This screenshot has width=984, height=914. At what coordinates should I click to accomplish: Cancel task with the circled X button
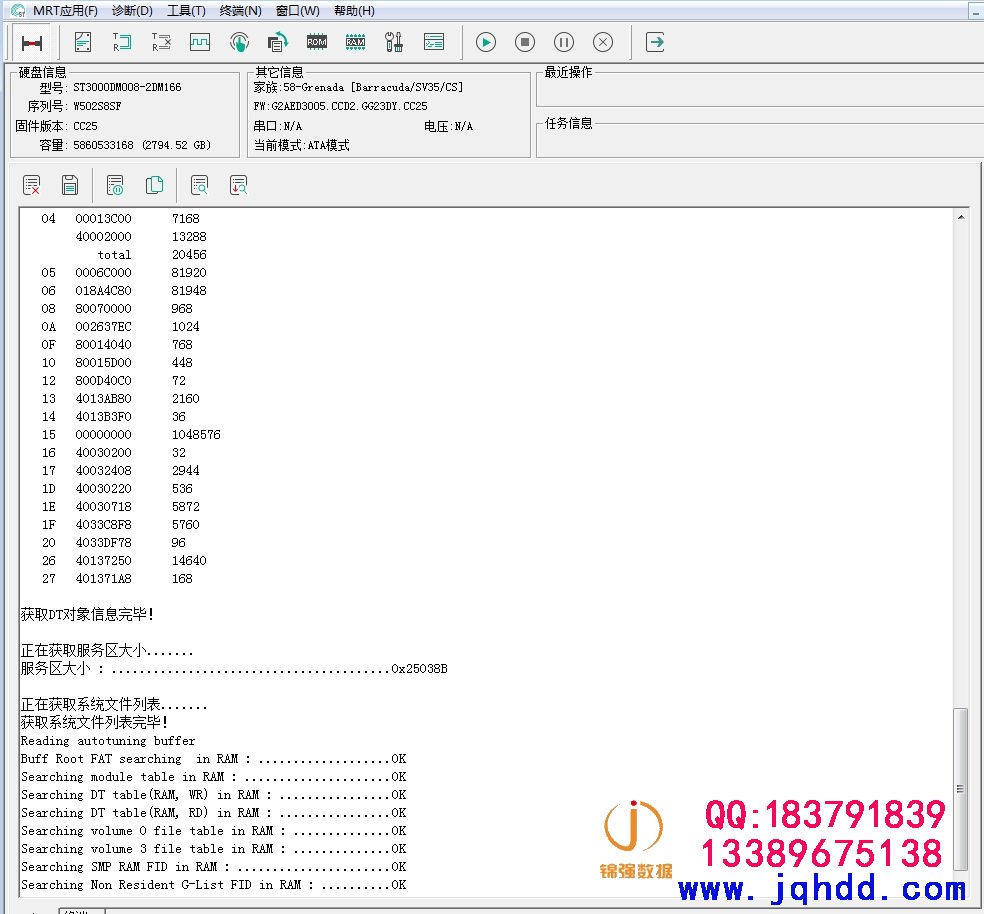coord(602,42)
